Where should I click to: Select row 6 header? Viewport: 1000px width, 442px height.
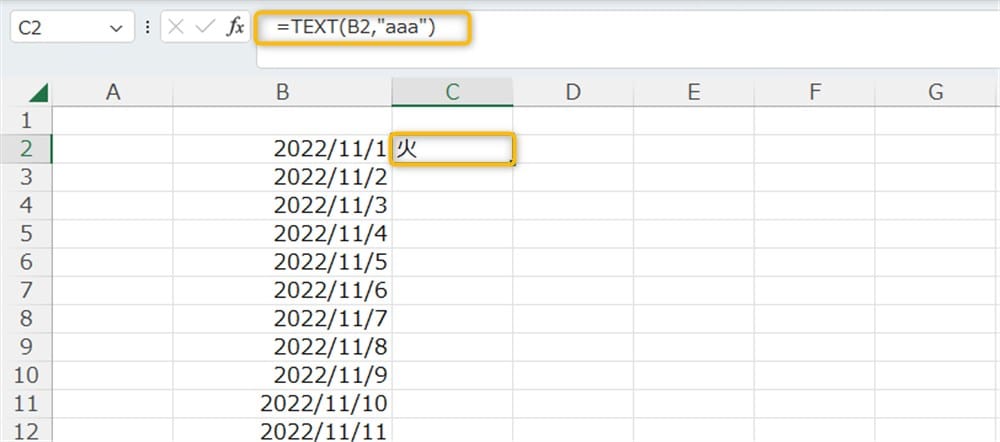26,262
